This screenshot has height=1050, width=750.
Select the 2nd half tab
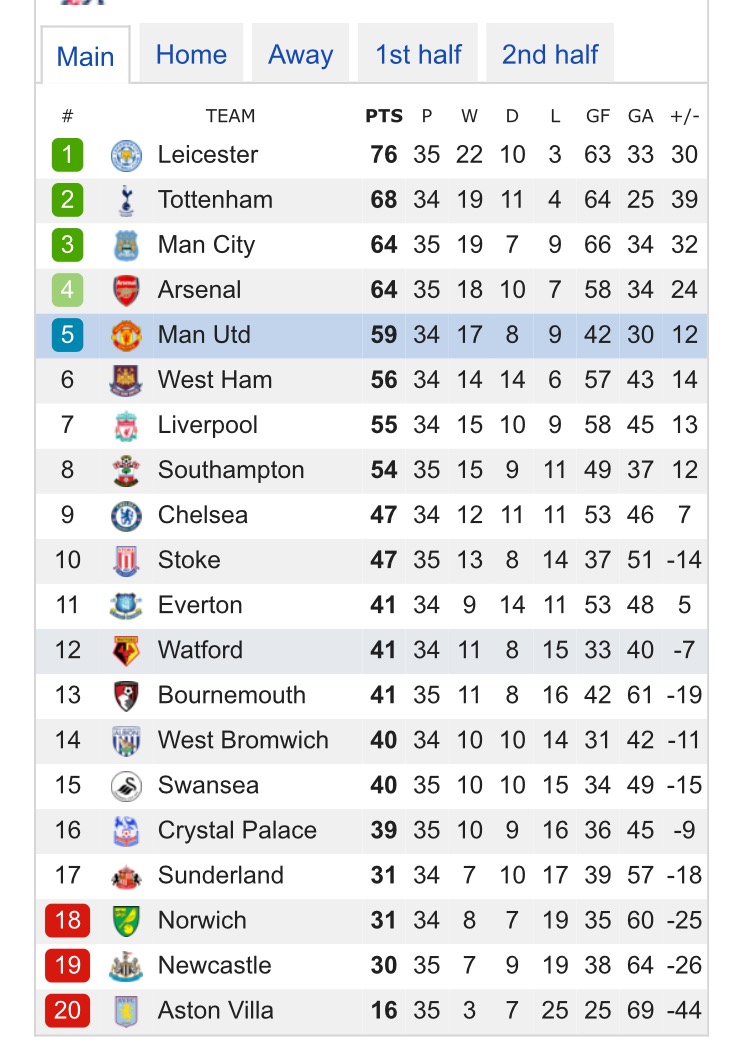pyautogui.click(x=550, y=55)
